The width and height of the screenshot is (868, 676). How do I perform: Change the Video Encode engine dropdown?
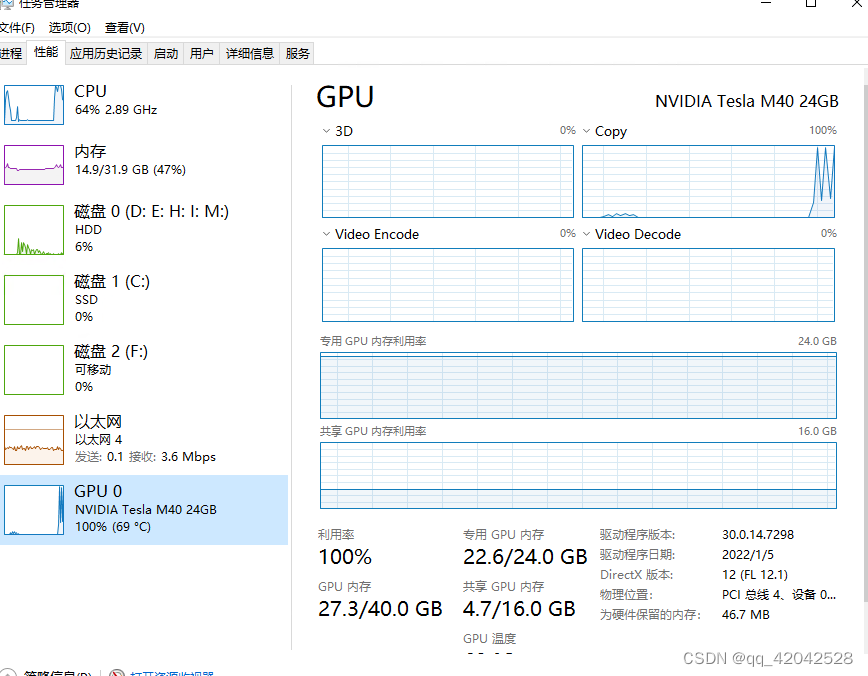coord(326,234)
